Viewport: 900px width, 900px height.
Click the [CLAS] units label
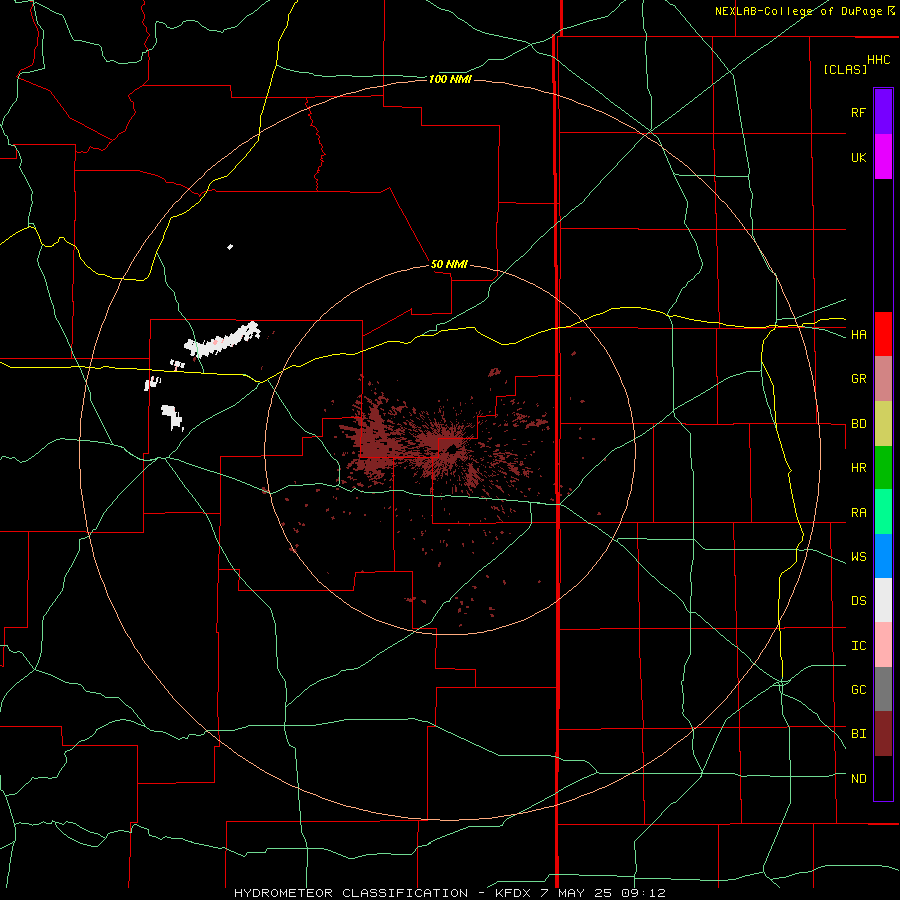point(845,69)
